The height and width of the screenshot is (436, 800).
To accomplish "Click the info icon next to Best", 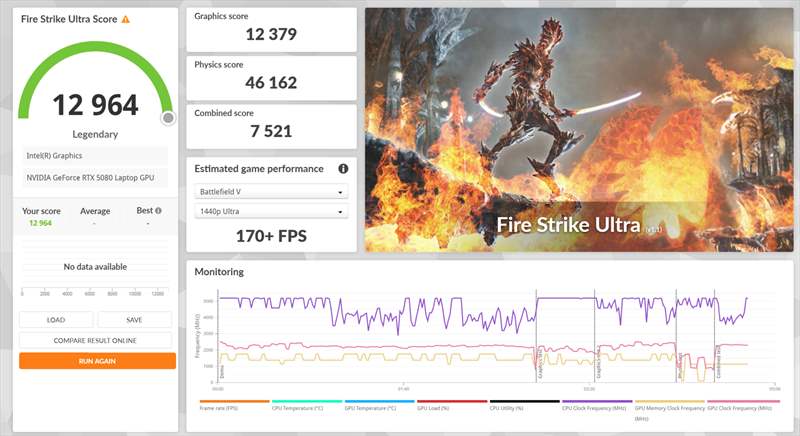I will 158,211.
